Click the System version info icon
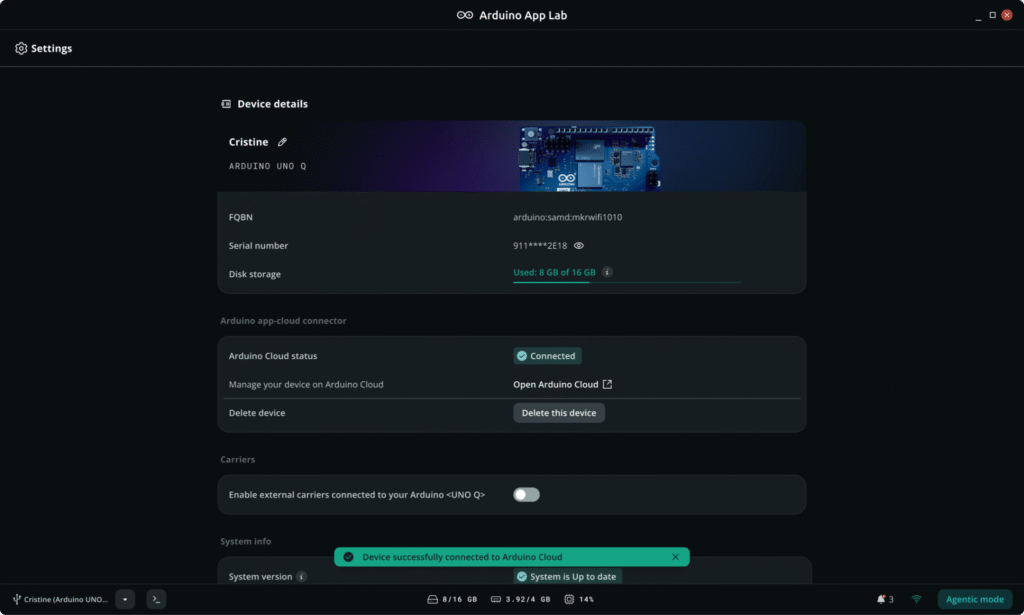Viewport: 1024px width, 615px height. [302, 576]
